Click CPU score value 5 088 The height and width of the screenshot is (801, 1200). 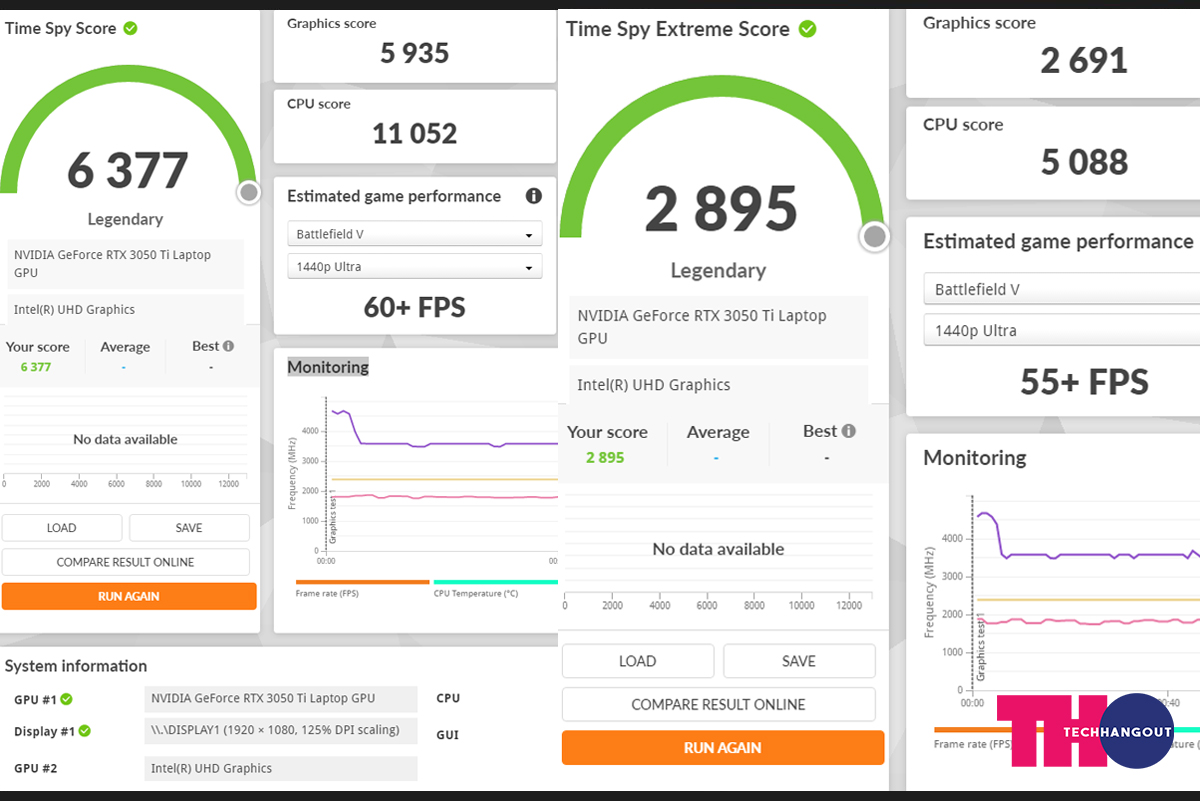1084,162
